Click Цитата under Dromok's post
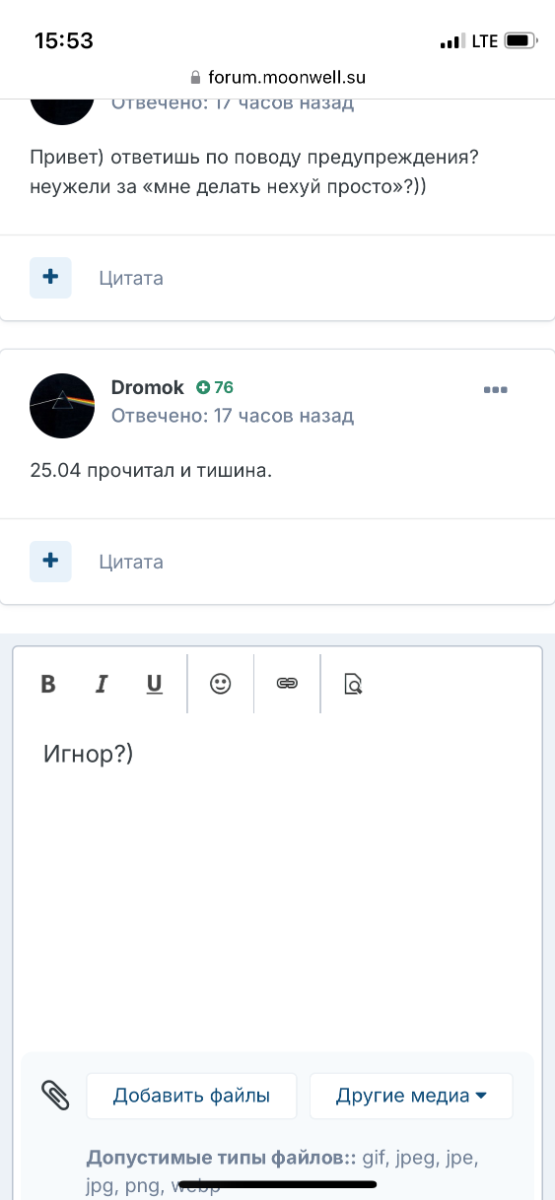The image size is (555, 1200). [131, 562]
